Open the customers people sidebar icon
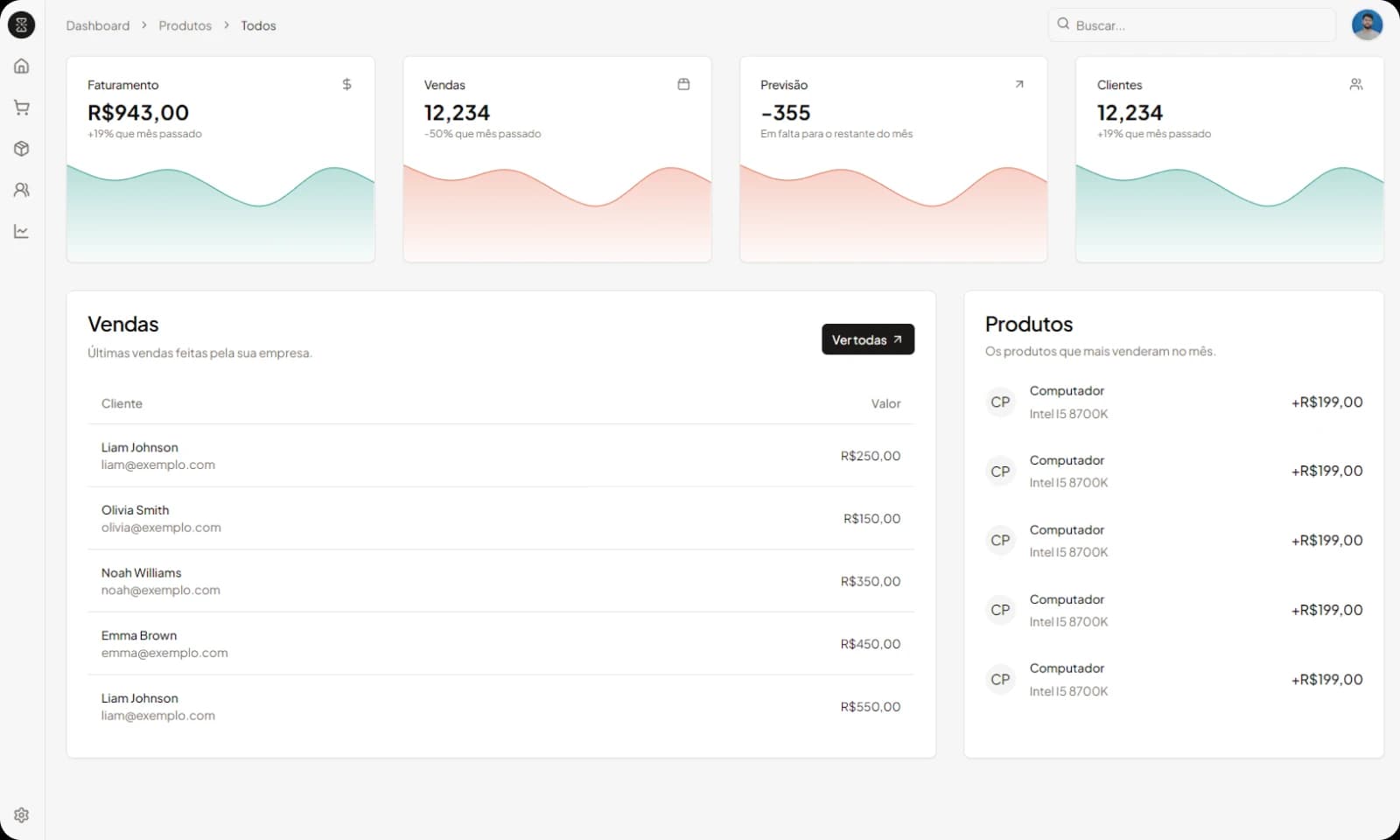 pos(22,190)
